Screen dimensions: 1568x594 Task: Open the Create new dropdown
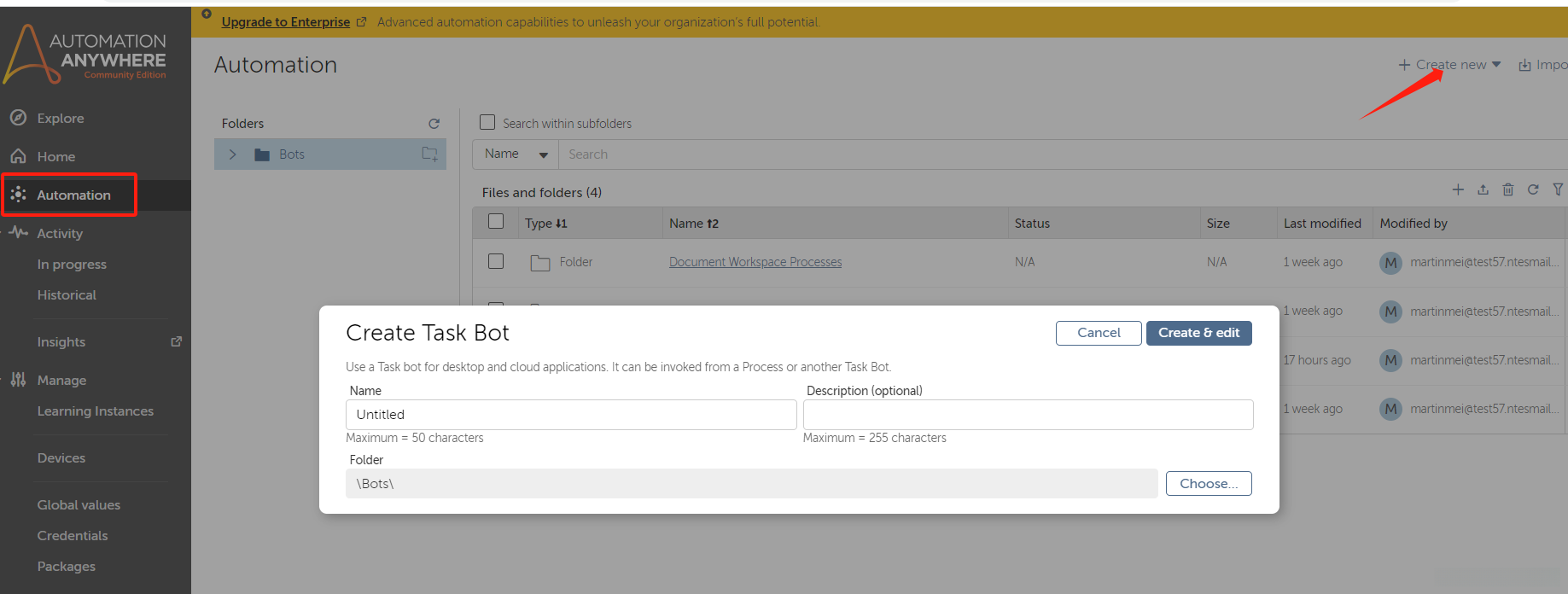(1450, 65)
